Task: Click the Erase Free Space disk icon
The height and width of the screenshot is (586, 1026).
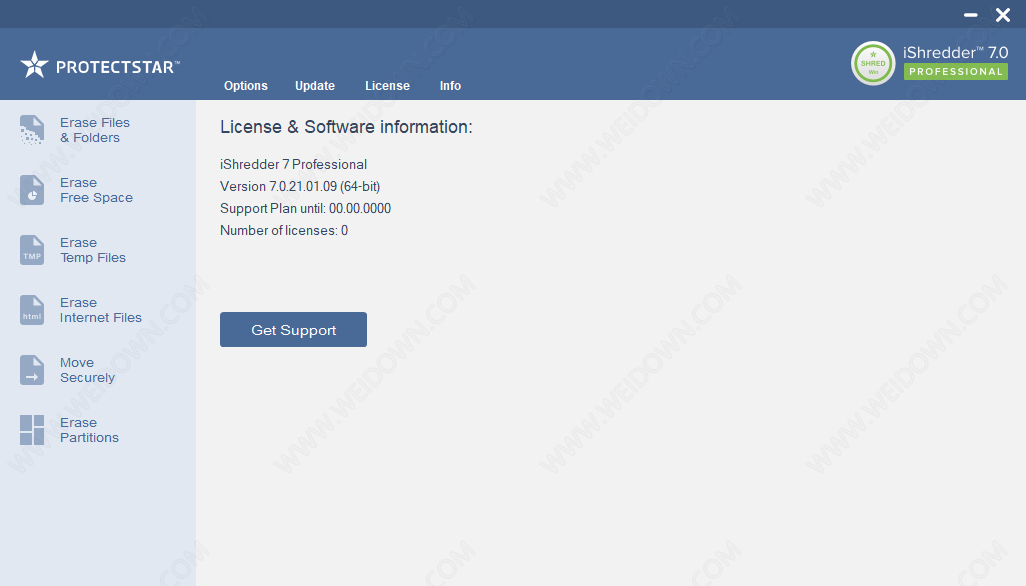Action: [32, 190]
